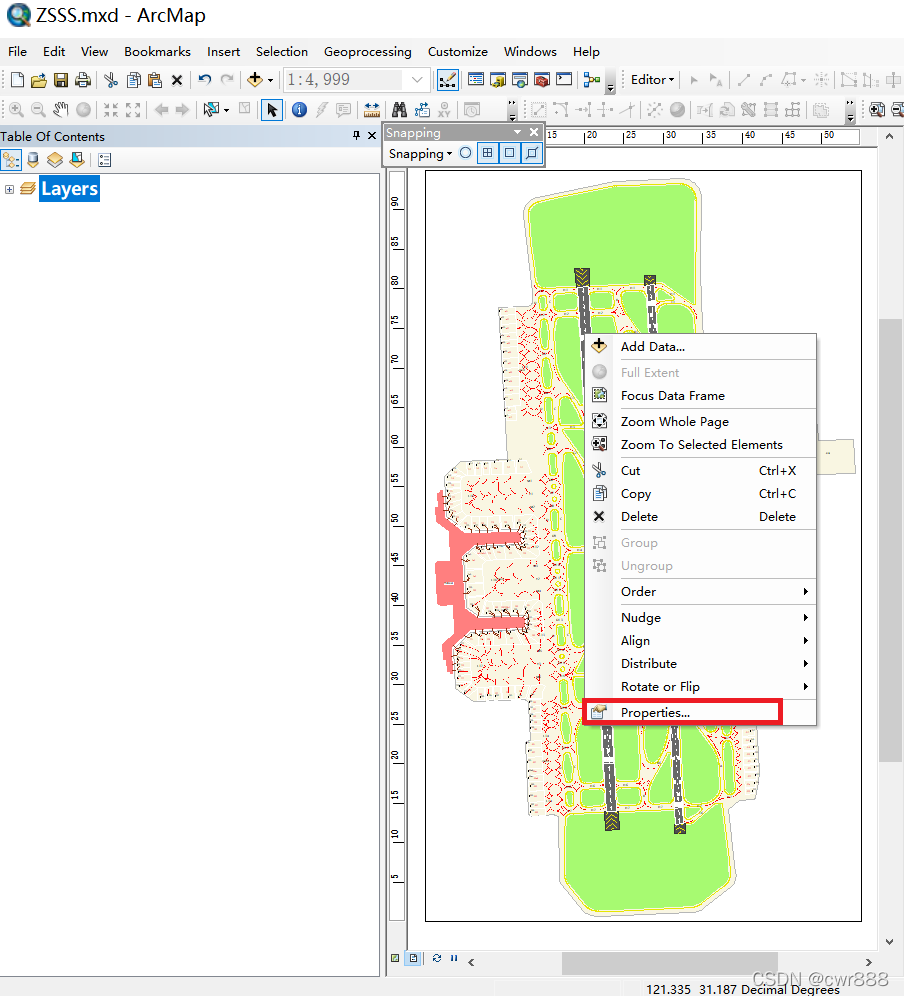Select the Pan hand tool

click(60, 110)
